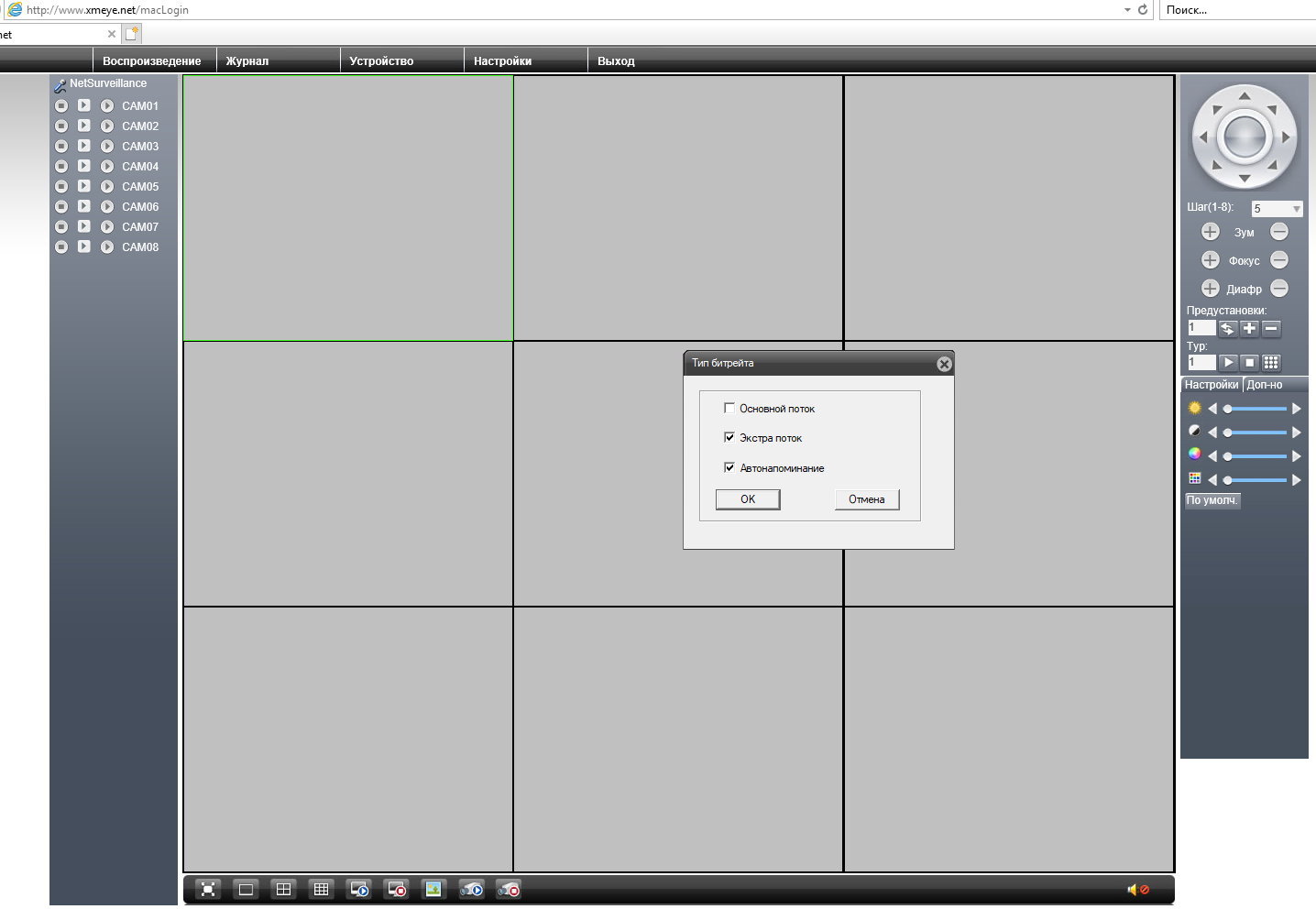Open tour grid pattern button
The width and height of the screenshot is (1316, 909).
tap(1271, 363)
